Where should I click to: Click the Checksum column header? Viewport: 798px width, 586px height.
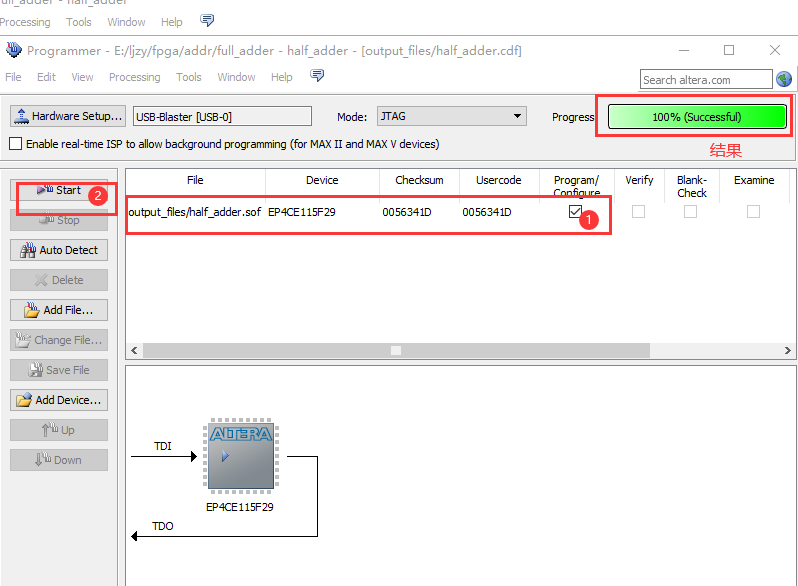(419, 180)
